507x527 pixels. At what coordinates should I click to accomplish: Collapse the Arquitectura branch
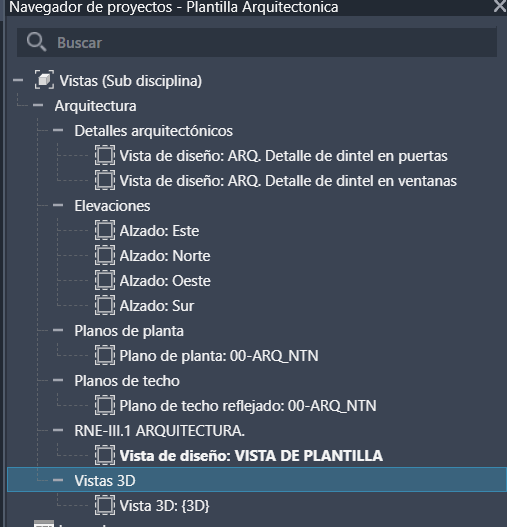tap(38, 105)
